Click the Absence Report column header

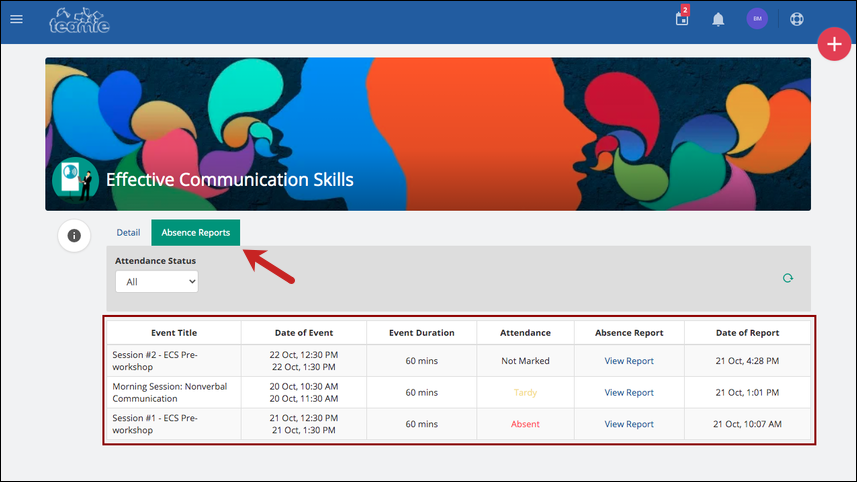[629, 333]
